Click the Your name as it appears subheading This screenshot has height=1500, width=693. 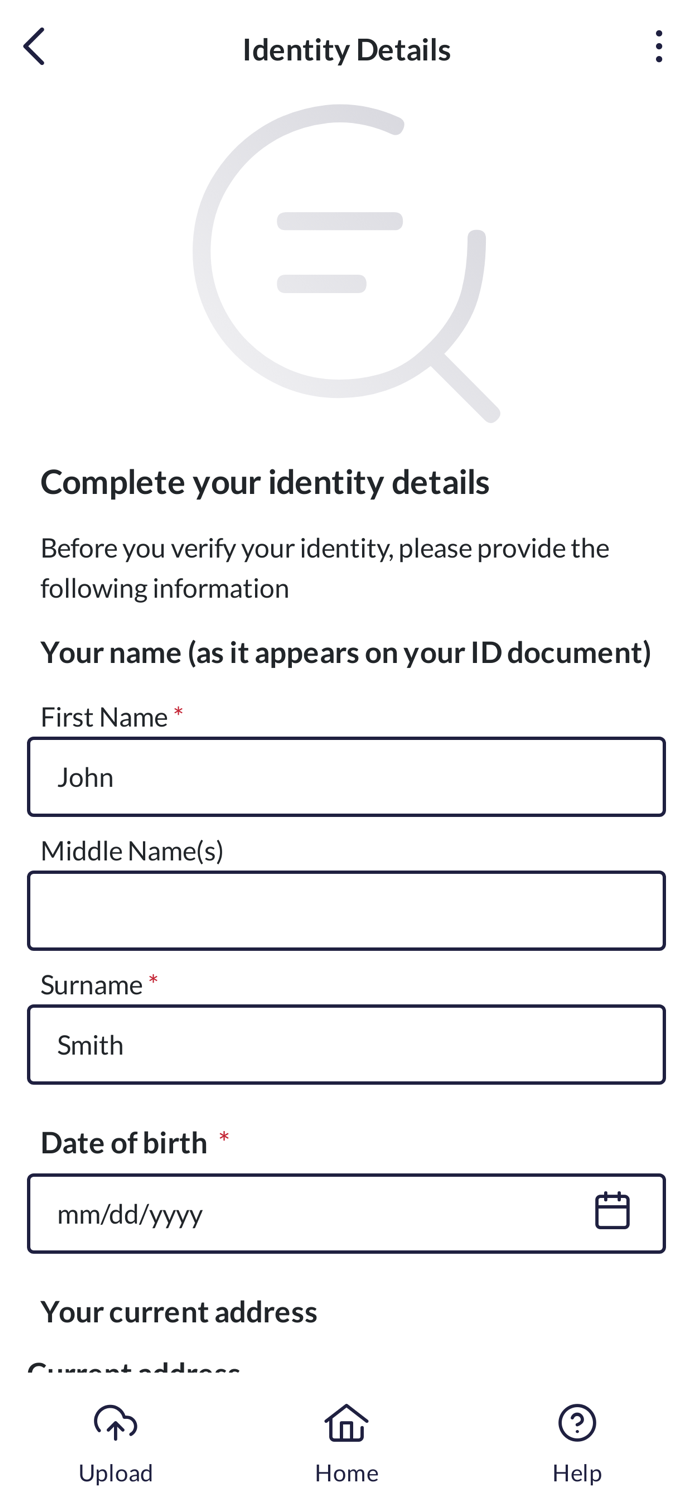point(346,653)
